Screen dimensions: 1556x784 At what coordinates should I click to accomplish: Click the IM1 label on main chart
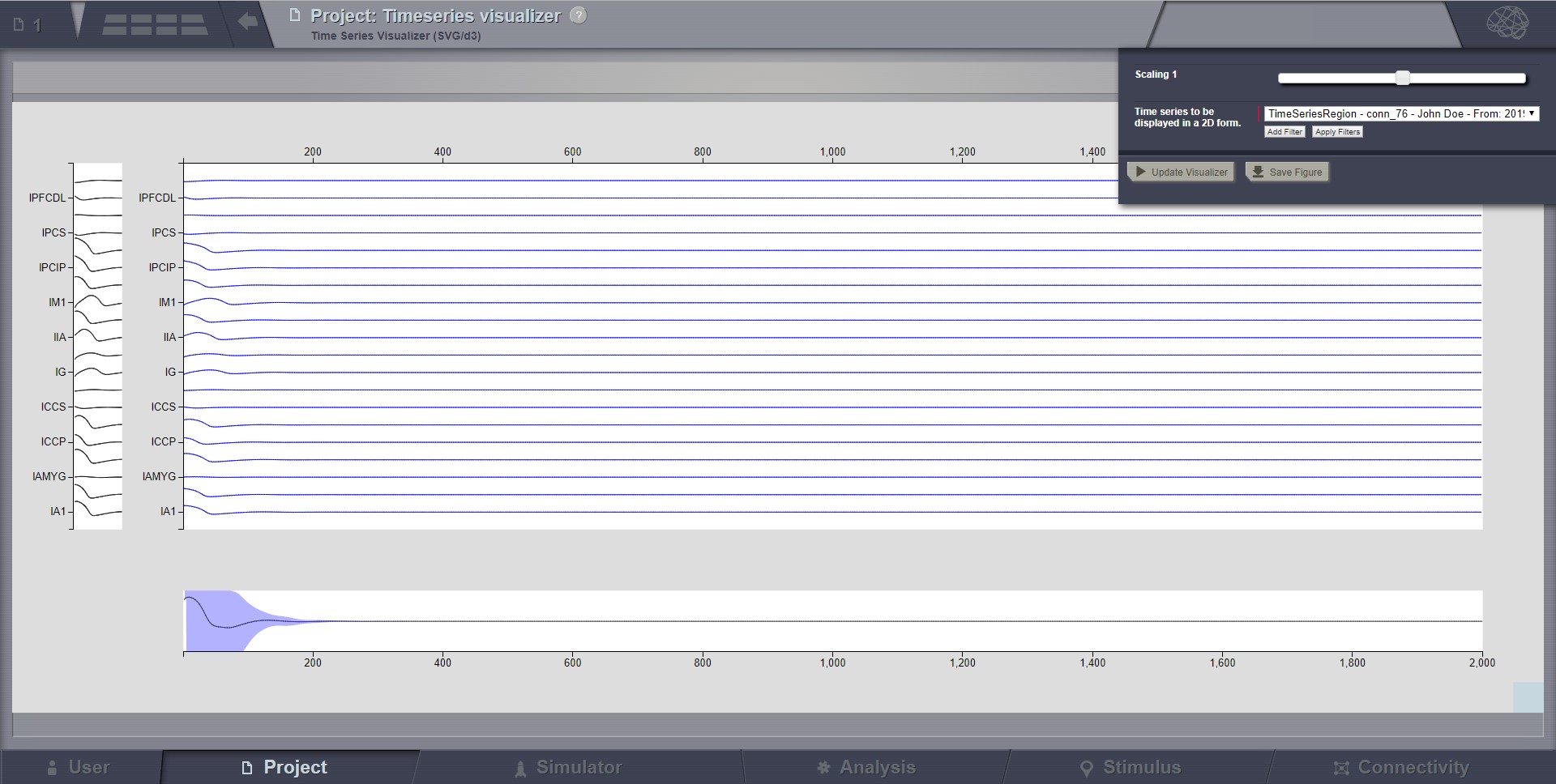167,302
